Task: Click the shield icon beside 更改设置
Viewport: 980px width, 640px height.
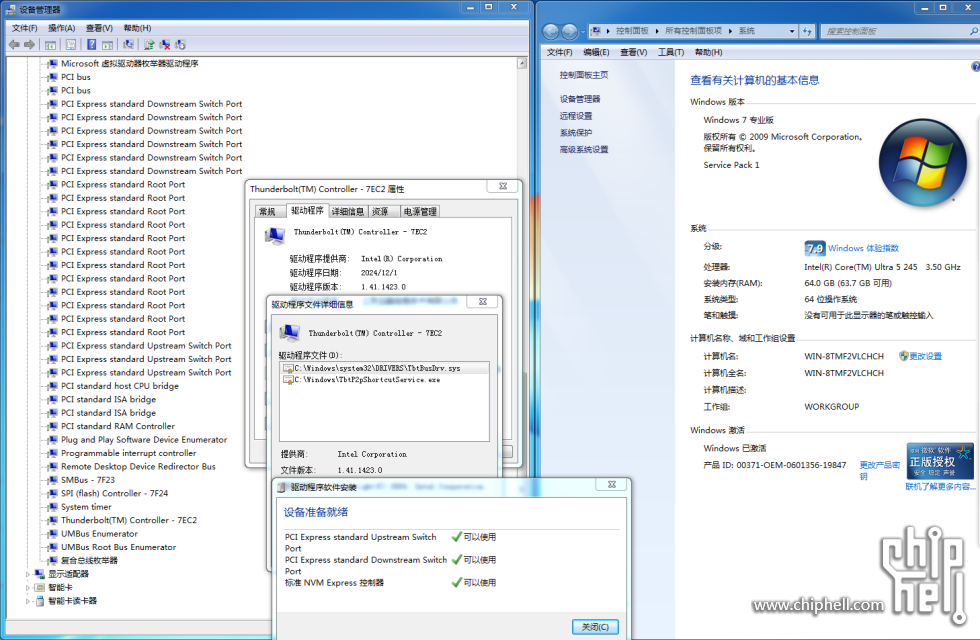Action: (x=903, y=356)
